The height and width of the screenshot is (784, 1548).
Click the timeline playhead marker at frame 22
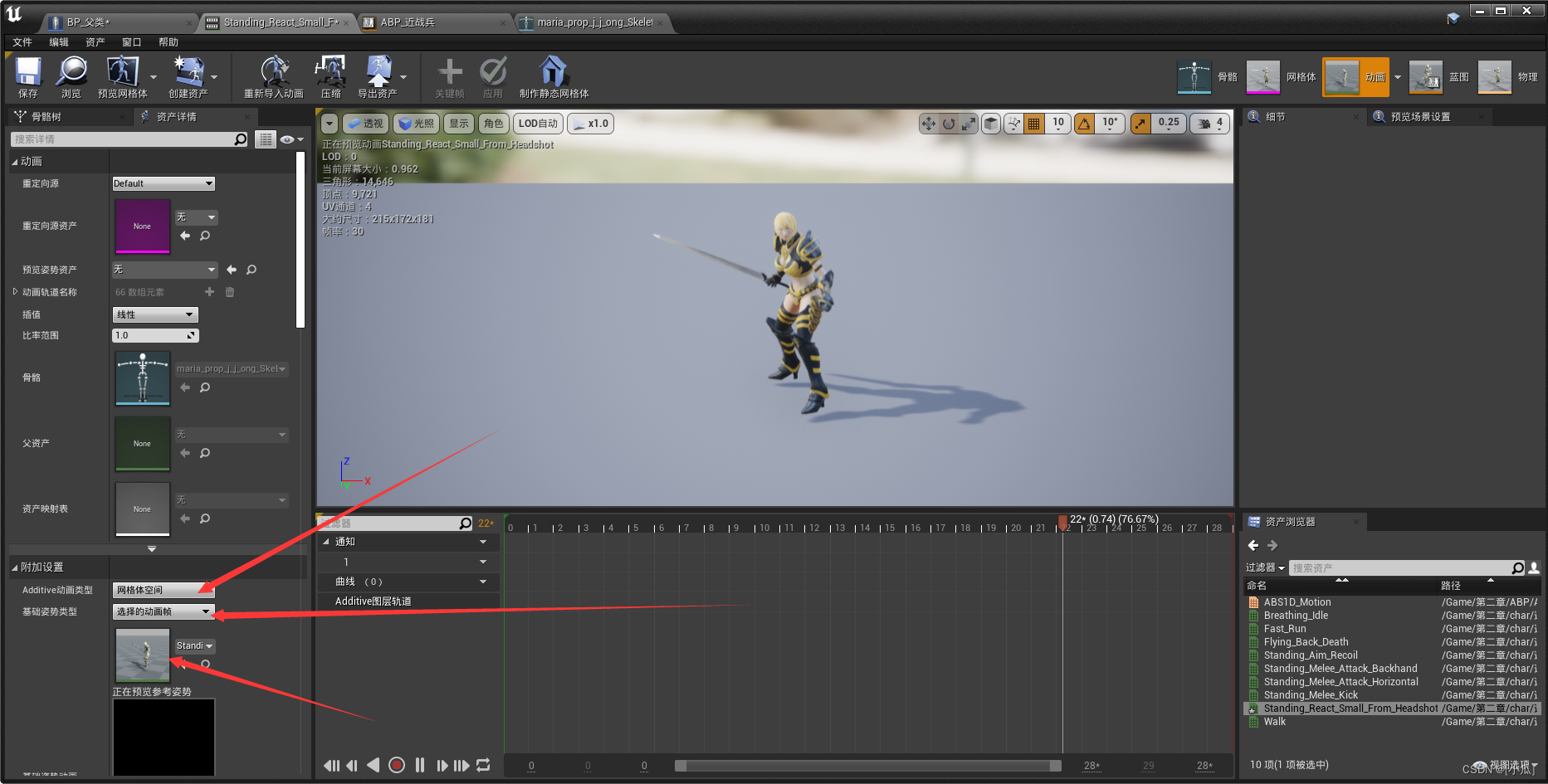pos(1062,521)
